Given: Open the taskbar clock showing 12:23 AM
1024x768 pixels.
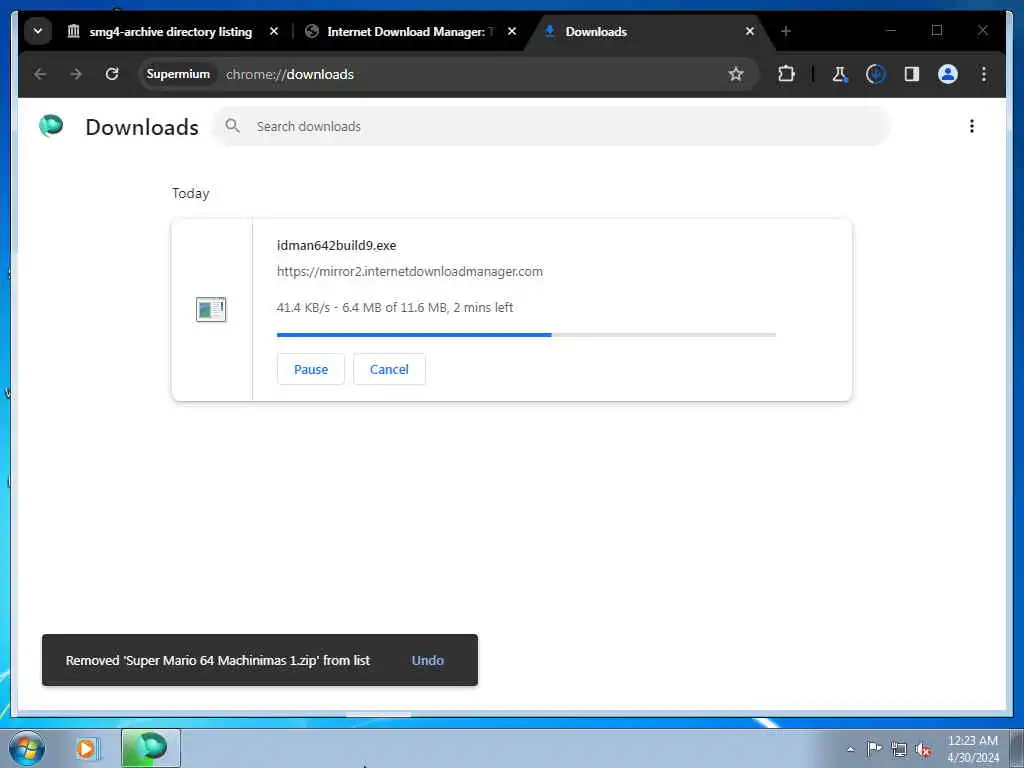Looking at the screenshot, I should (x=973, y=748).
